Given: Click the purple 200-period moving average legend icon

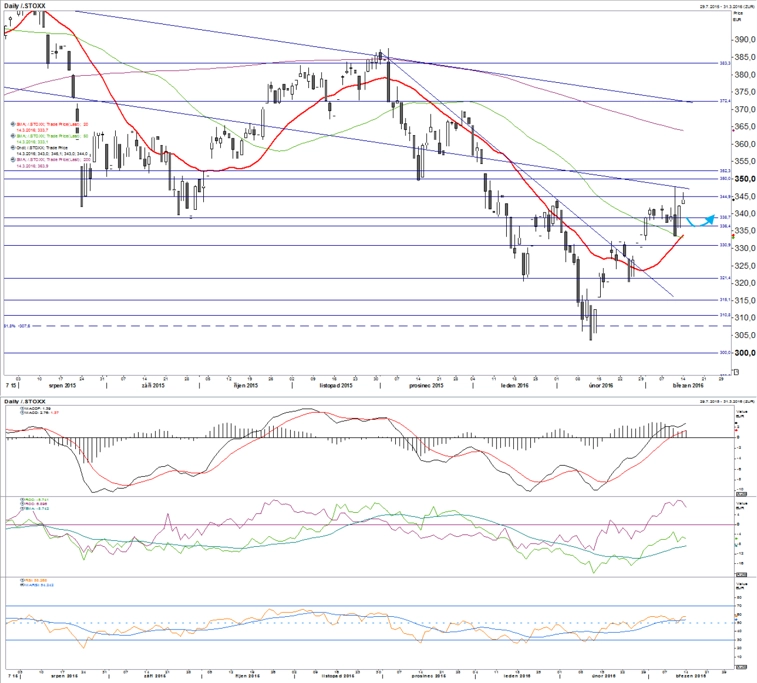Looking at the screenshot, I should pyautogui.click(x=12, y=159).
